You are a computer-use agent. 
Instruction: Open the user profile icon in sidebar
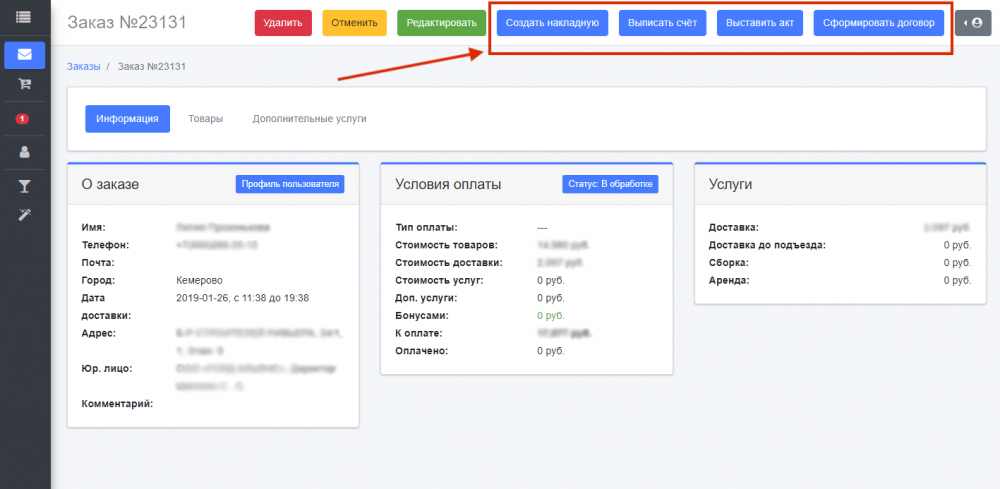[x=24, y=152]
